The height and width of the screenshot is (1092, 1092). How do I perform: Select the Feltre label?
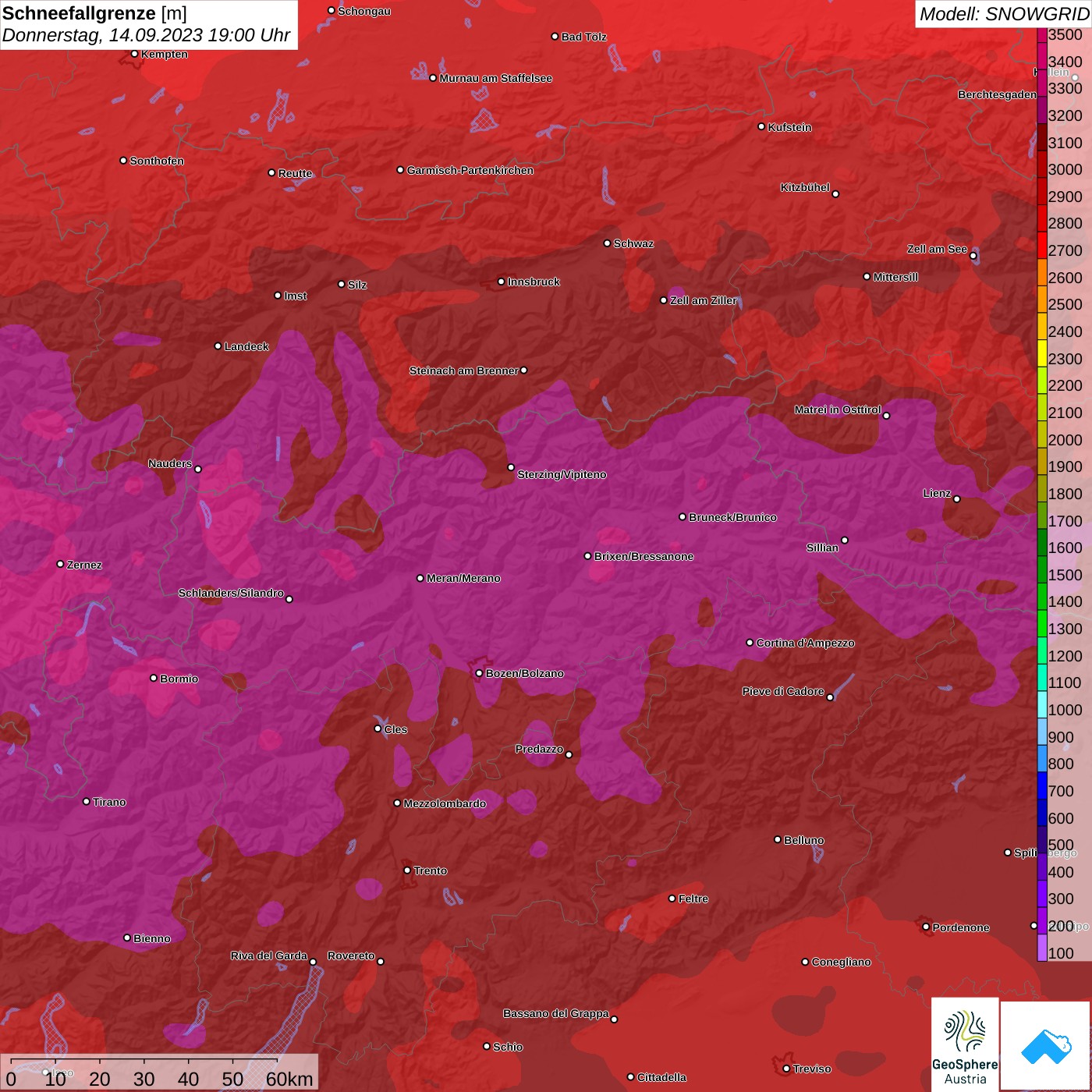click(x=693, y=899)
